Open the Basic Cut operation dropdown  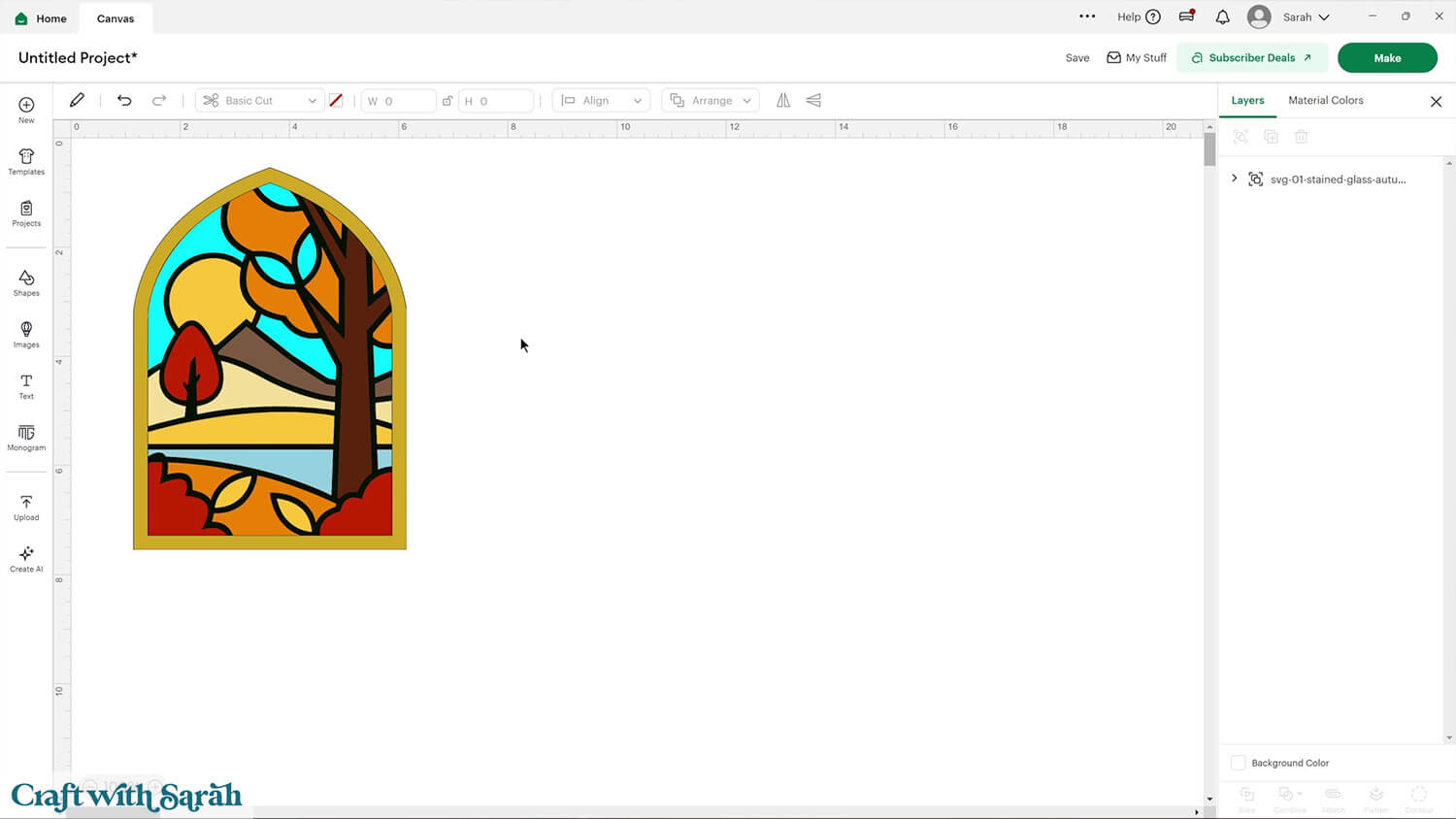258,100
